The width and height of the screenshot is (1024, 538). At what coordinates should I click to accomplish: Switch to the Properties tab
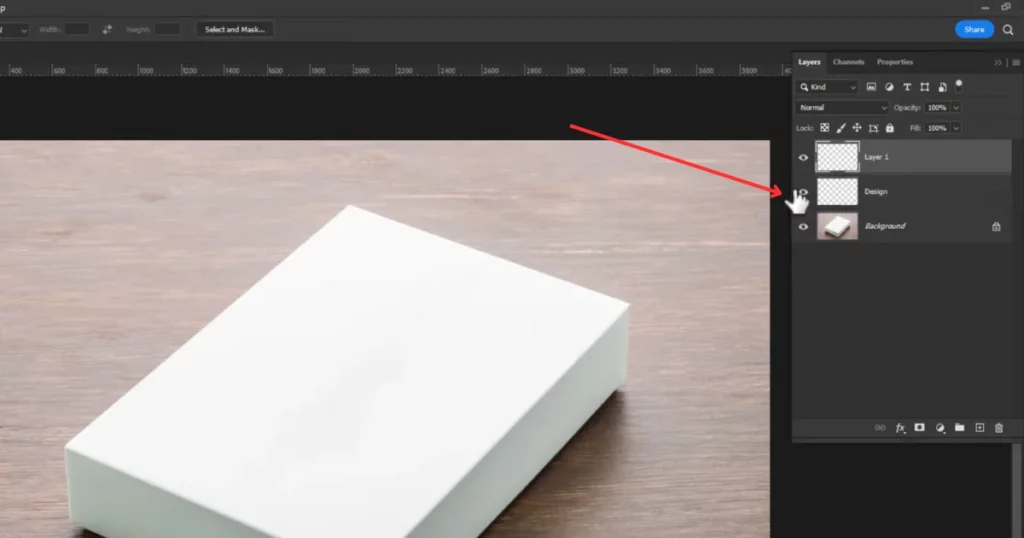(895, 62)
